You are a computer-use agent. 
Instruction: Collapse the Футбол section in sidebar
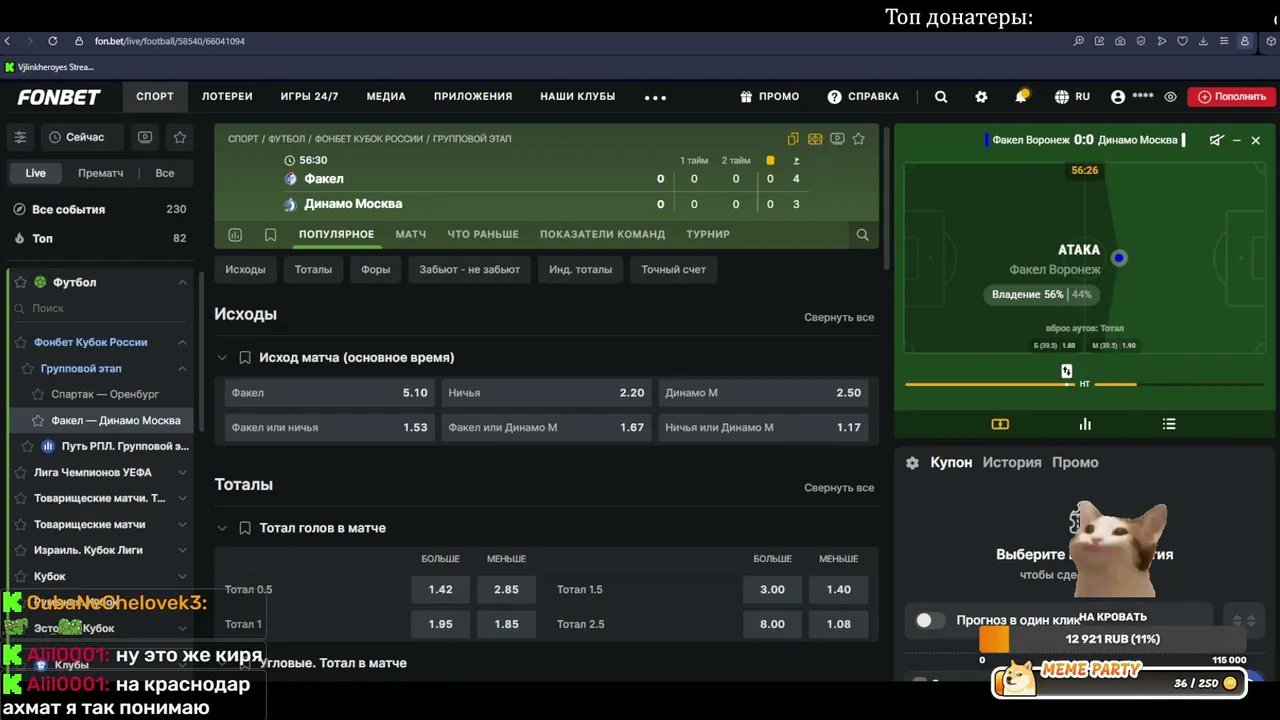tap(182, 282)
